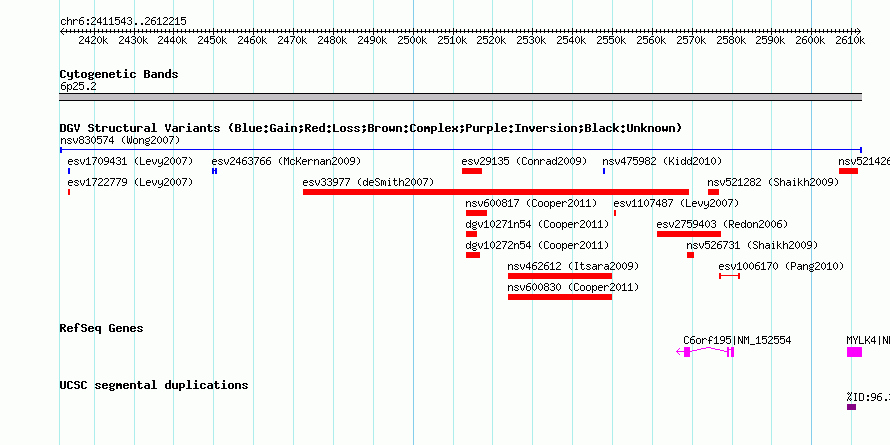Open nsv521282 (Shaikh2009) variant label
Screen dimensions: 890x445
pyautogui.click(x=774, y=182)
